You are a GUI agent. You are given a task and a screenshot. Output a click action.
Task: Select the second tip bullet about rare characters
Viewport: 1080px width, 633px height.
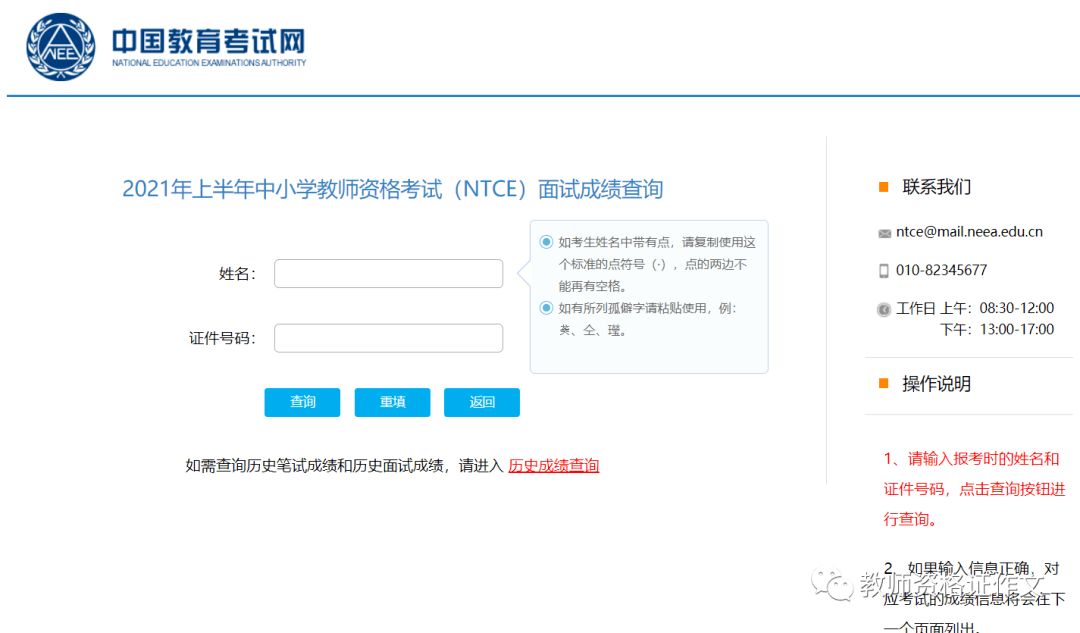click(546, 308)
